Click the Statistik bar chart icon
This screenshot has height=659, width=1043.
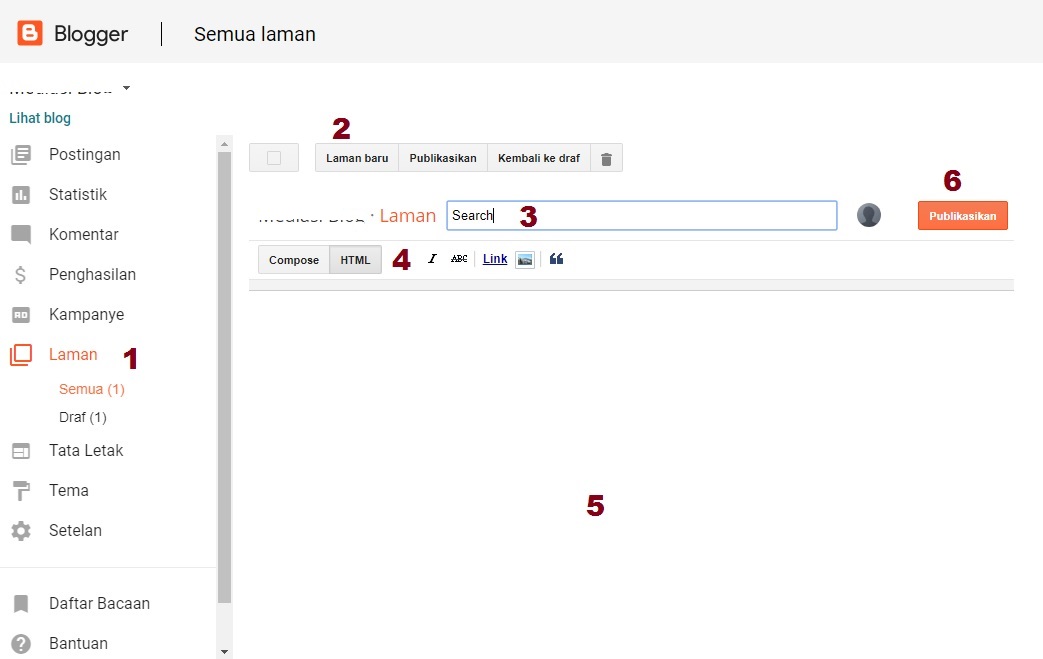click(x=21, y=195)
